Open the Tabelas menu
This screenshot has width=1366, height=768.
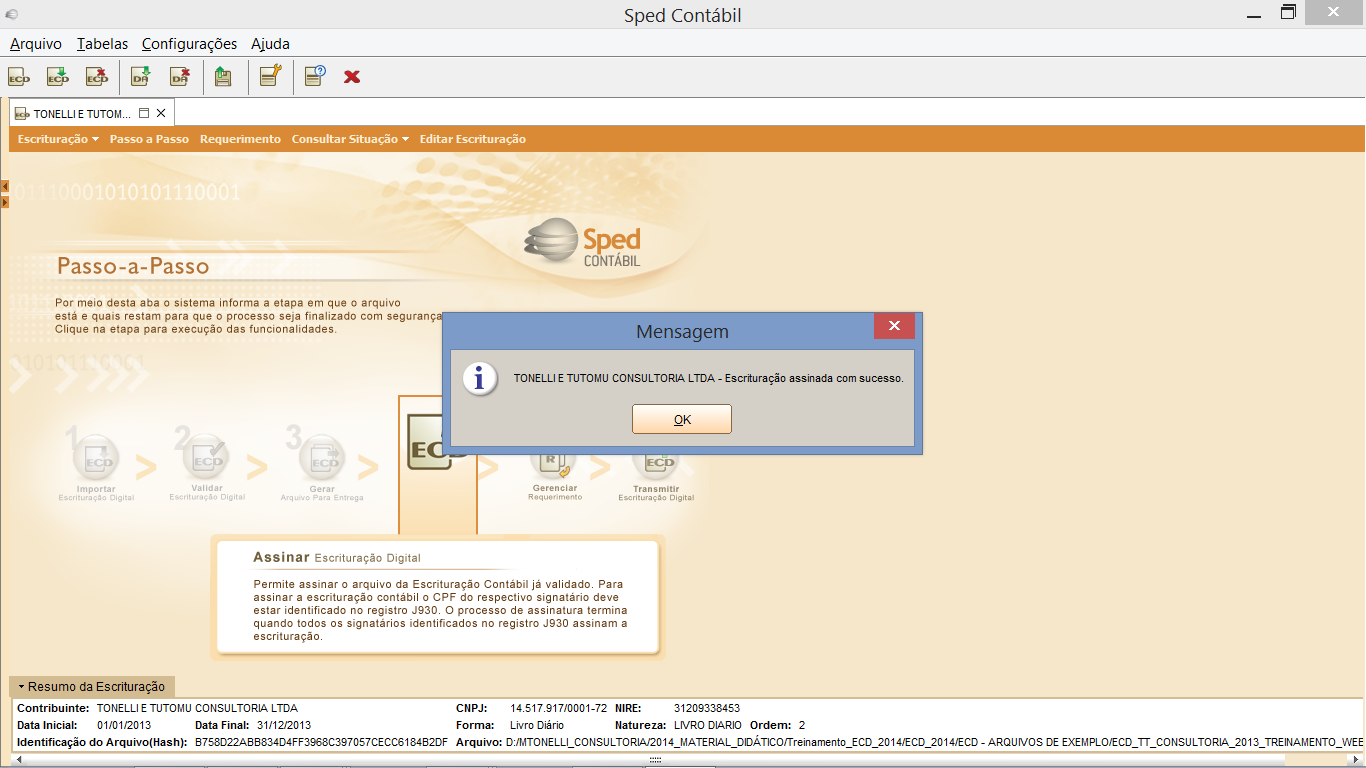click(x=102, y=44)
